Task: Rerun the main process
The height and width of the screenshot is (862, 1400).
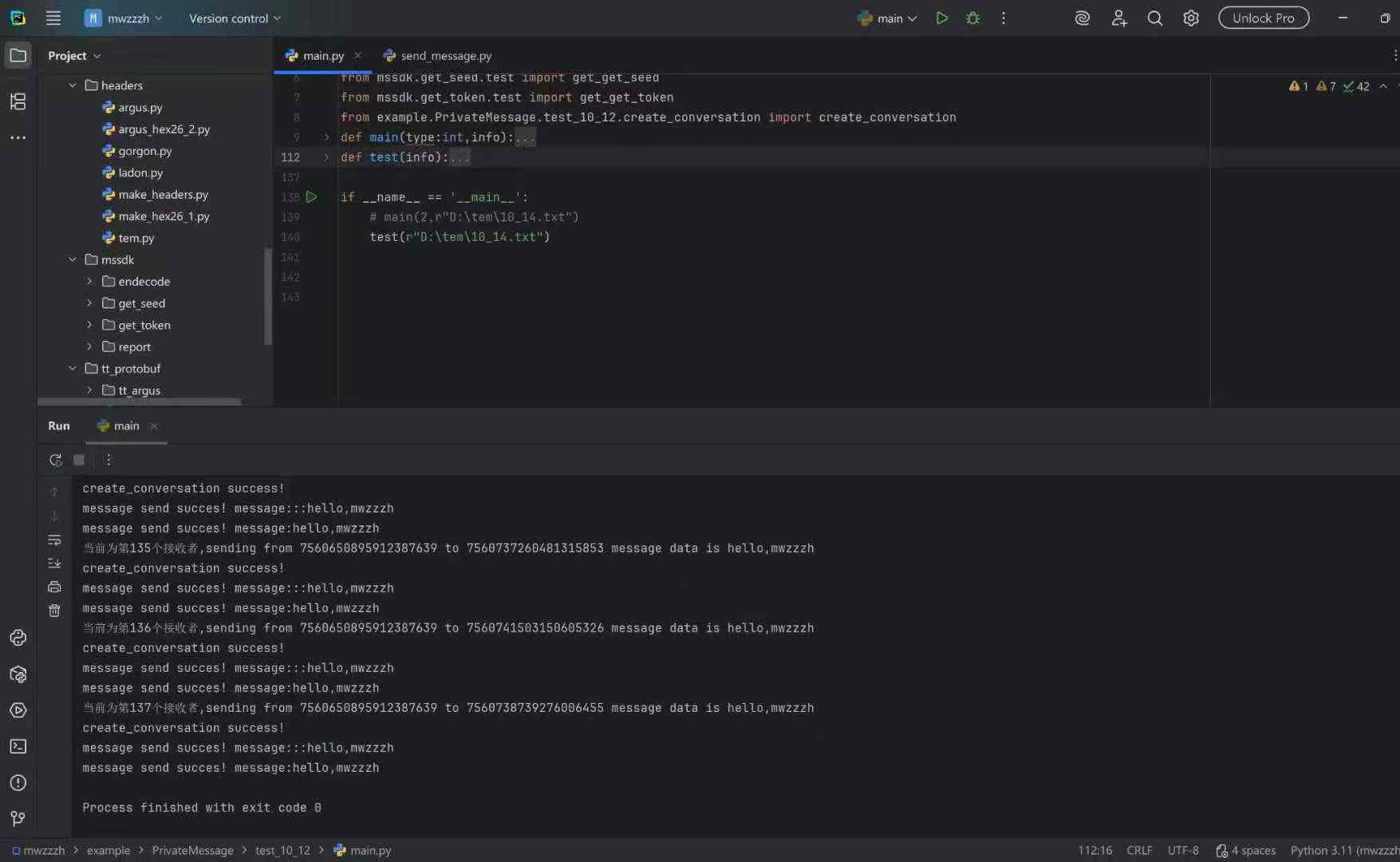Action: click(x=55, y=460)
